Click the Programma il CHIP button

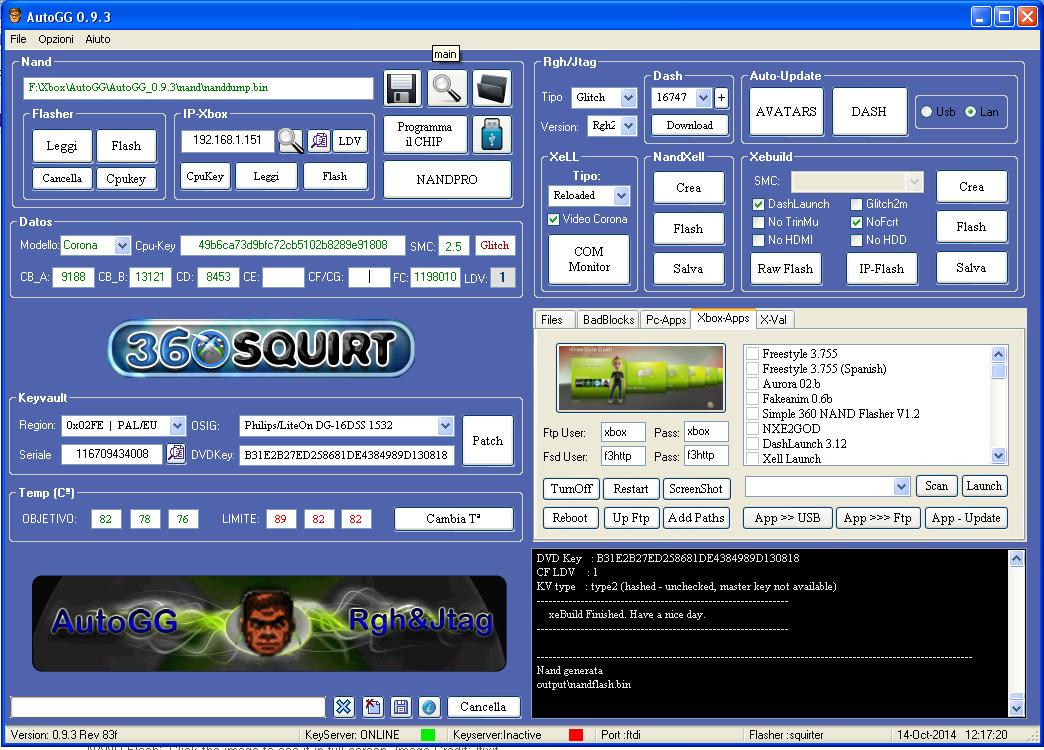(424, 134)
